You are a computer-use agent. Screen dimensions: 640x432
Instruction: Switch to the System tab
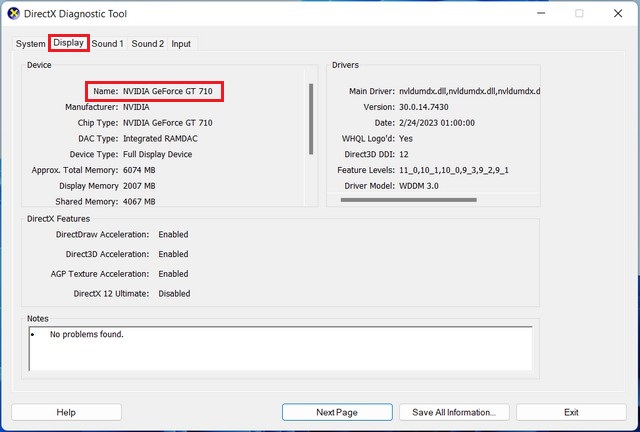[30, 44]
